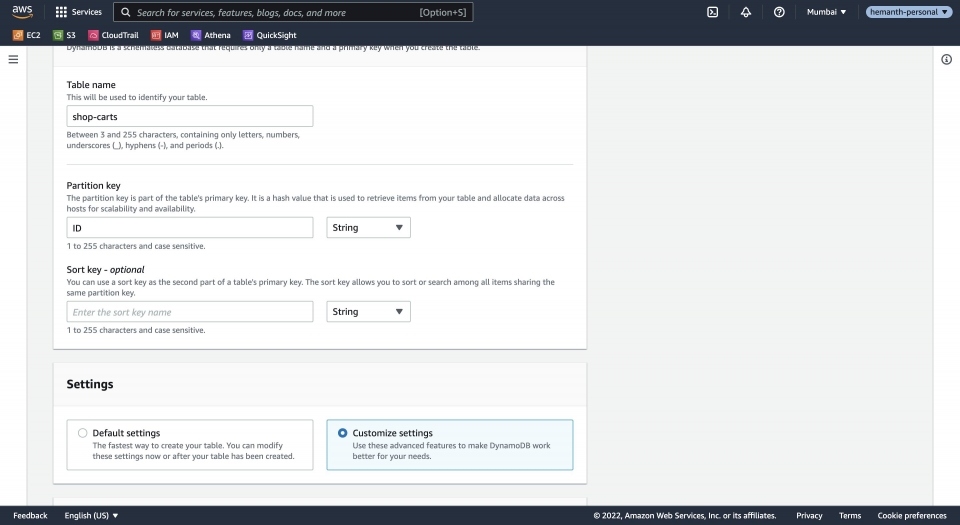Image resolution: width=960 pixels, height=525 pixels.
Task: Click the sort key name input field
Action: point(190,312)
